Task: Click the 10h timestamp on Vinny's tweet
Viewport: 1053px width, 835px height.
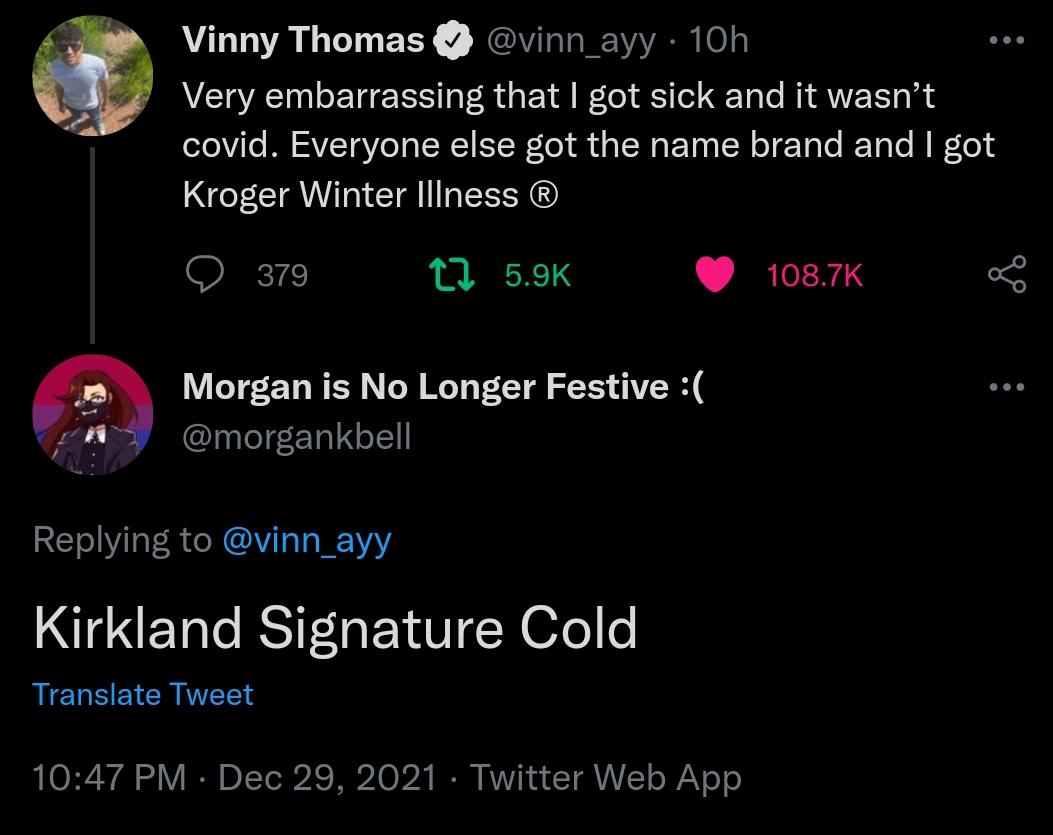Action: tap(718, 41)
